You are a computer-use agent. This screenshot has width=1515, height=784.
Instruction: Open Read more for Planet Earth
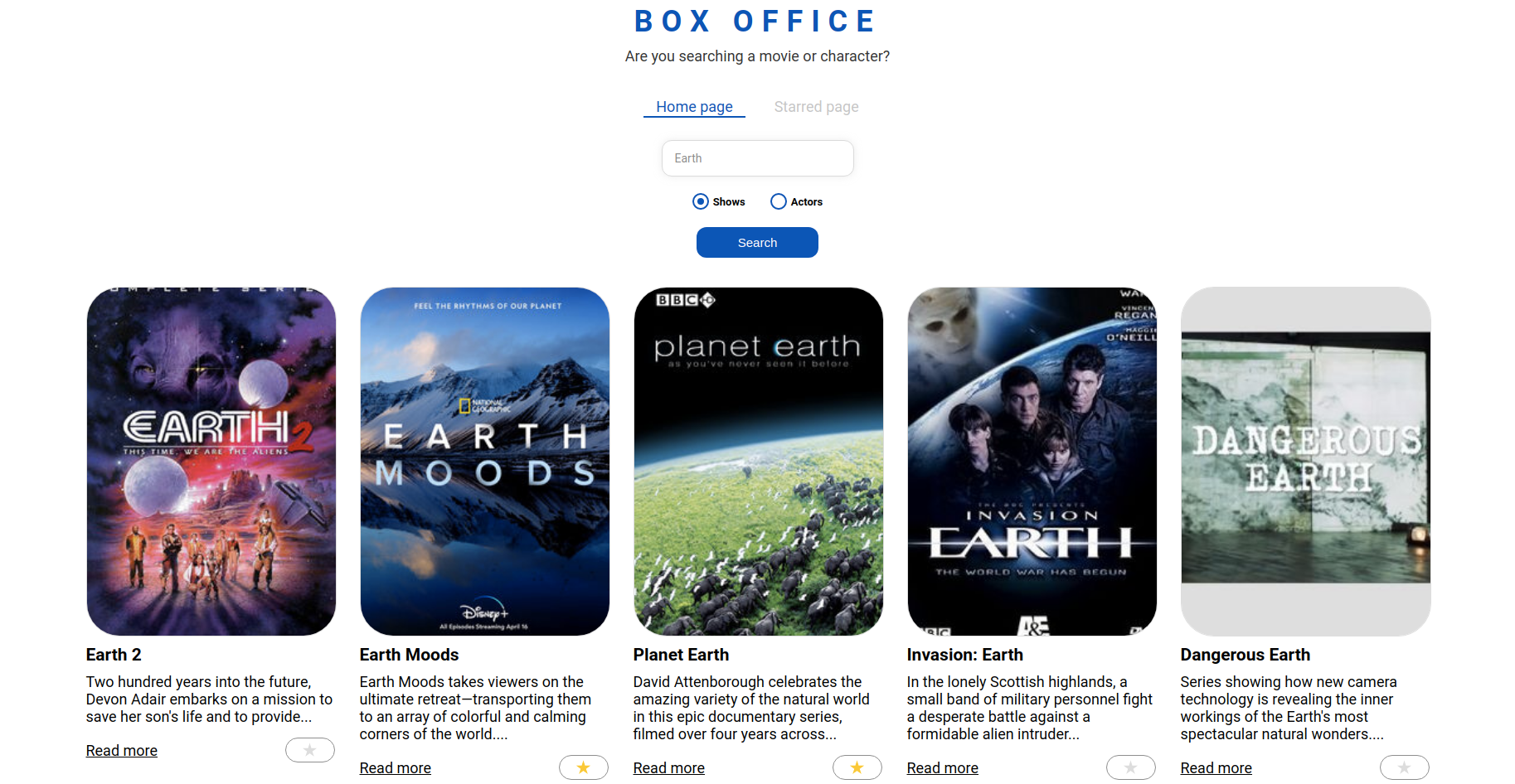pos(669,767)
